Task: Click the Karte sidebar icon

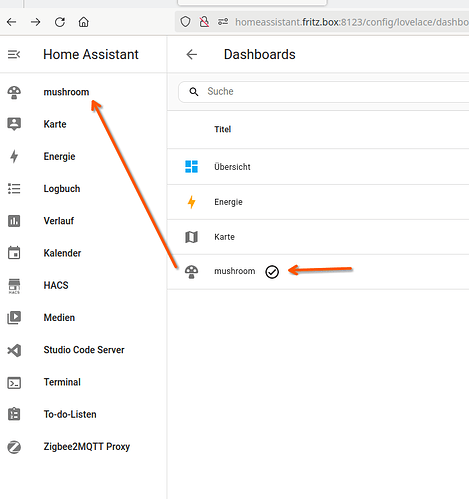Action: [14, 124]
